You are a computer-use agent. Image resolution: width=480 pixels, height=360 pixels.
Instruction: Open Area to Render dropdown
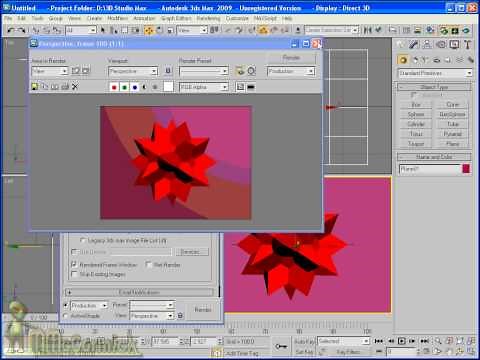50,71
